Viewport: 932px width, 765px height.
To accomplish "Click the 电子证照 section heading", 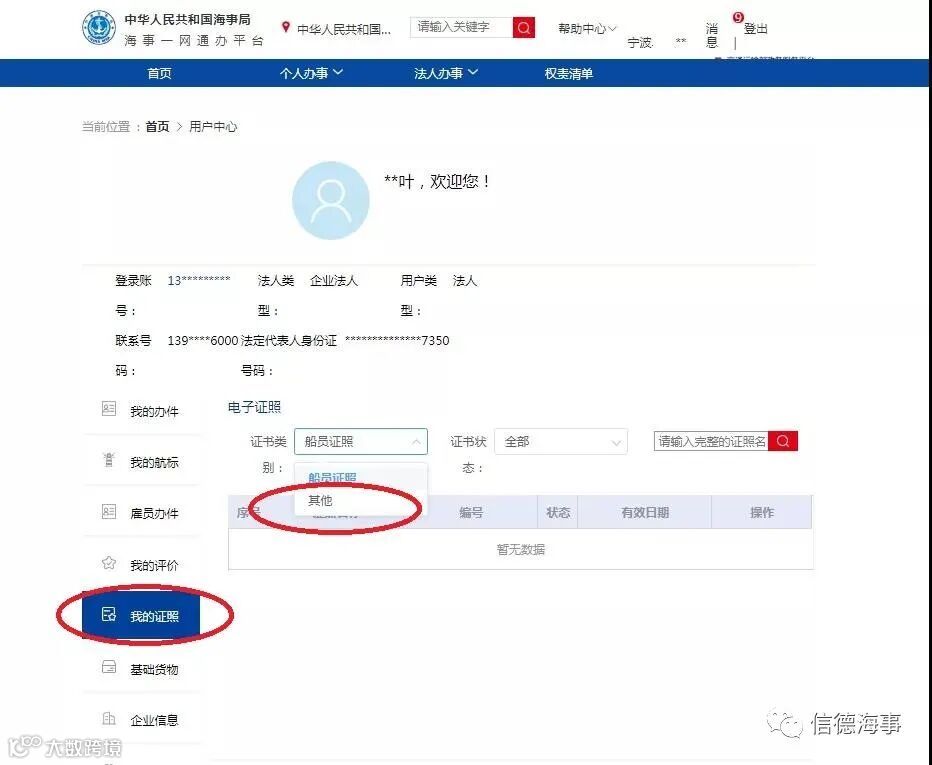I will click(254, 407).
